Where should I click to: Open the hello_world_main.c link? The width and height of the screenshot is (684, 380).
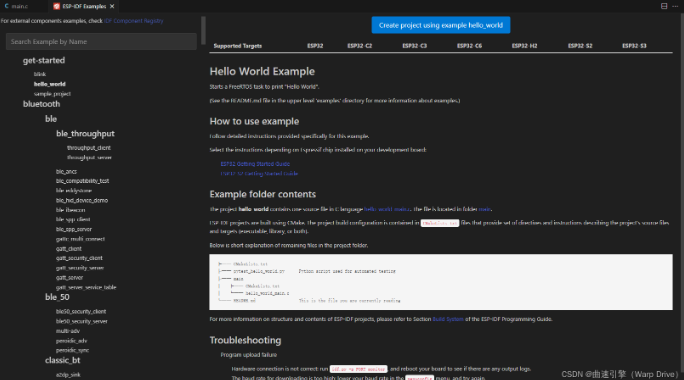tap(387, 209)
